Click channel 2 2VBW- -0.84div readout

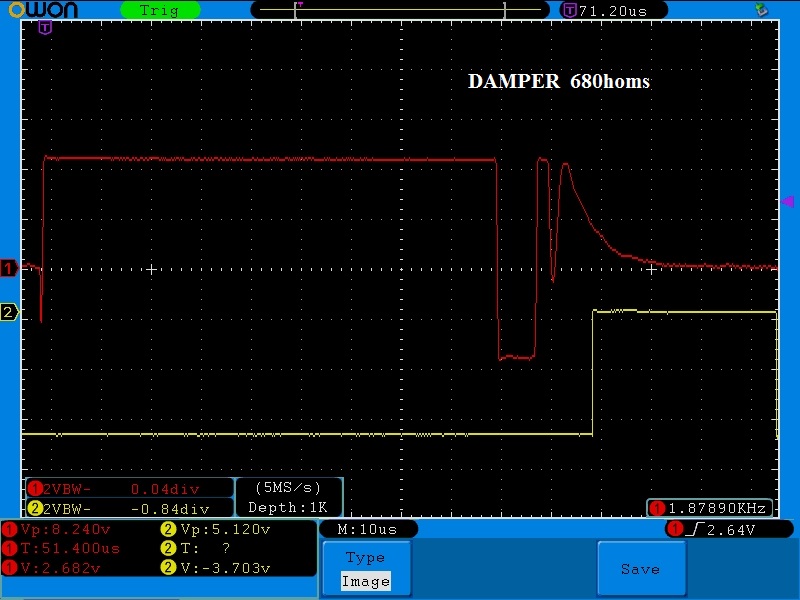[x=130, y=509]
